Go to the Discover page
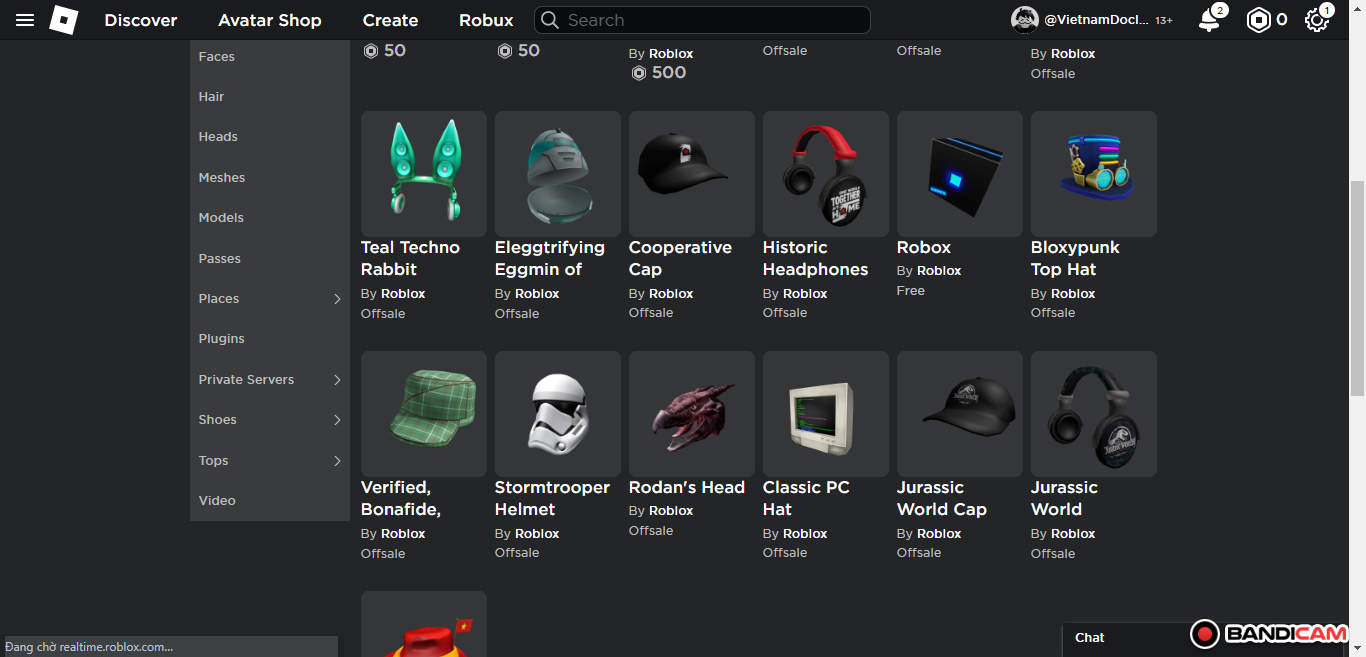The height and width of the screenshot is (657, 1366). pyautogui.click(x=141, y=20)
